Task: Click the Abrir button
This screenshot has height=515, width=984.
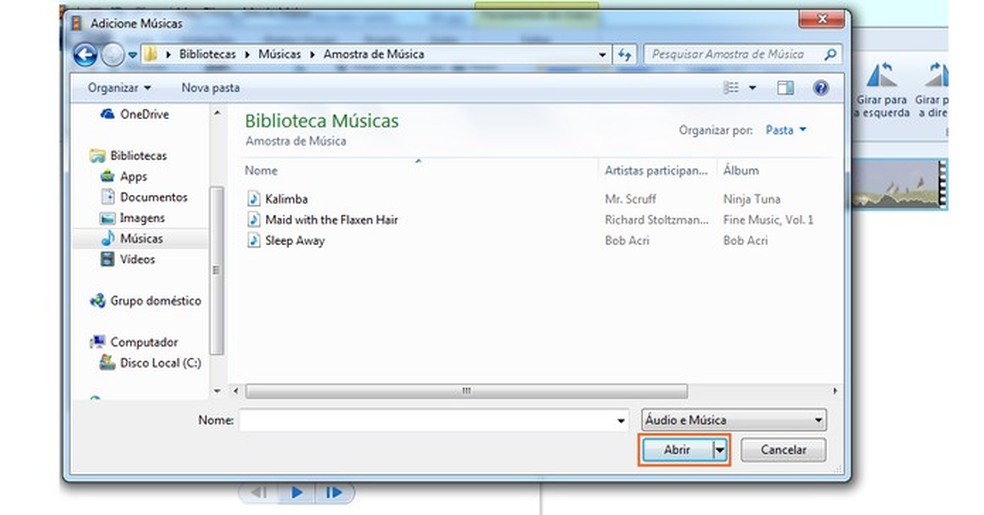Action: click(676, 450)
